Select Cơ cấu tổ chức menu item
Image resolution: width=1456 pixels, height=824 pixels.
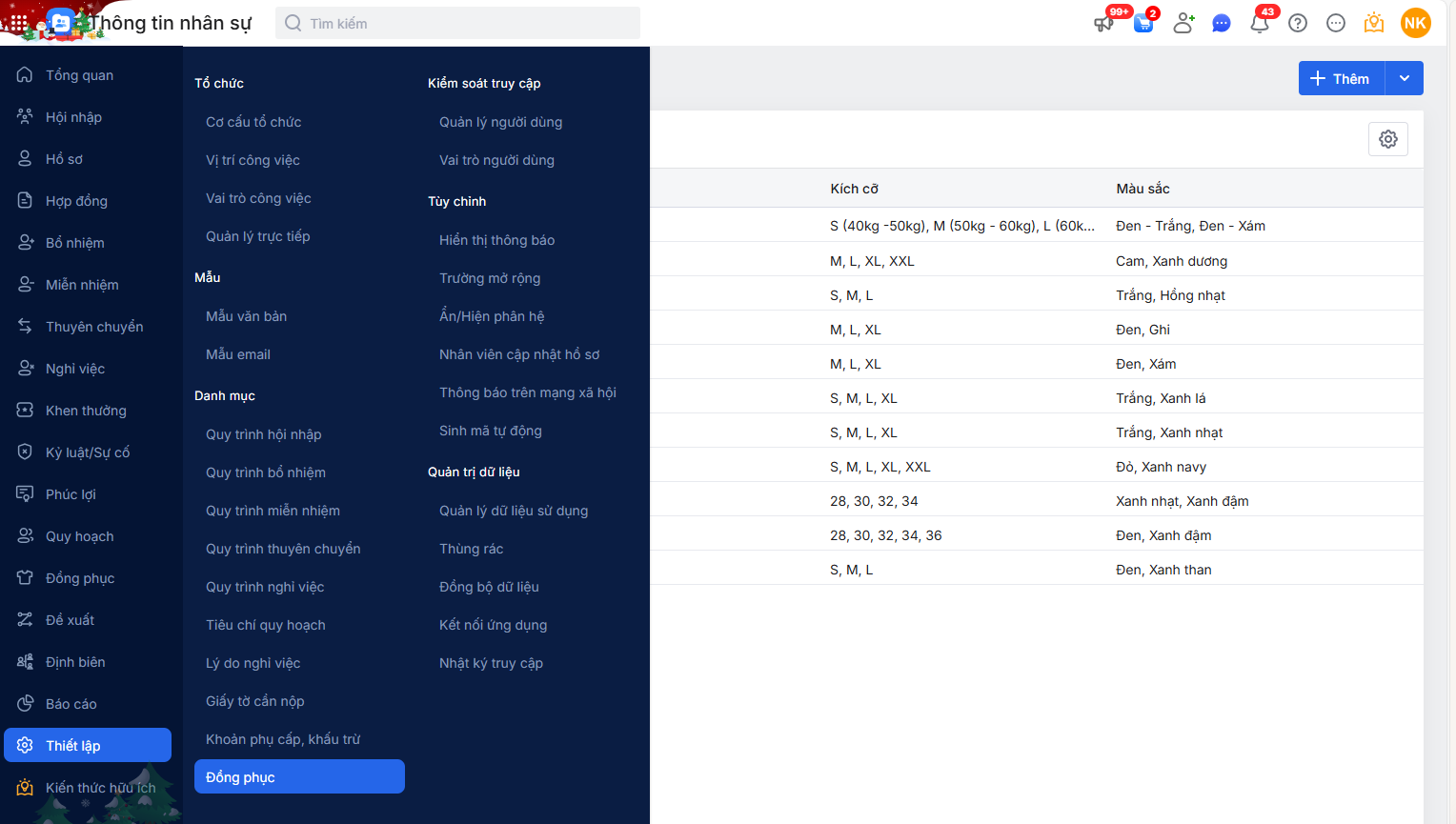(x=253, y=122)
